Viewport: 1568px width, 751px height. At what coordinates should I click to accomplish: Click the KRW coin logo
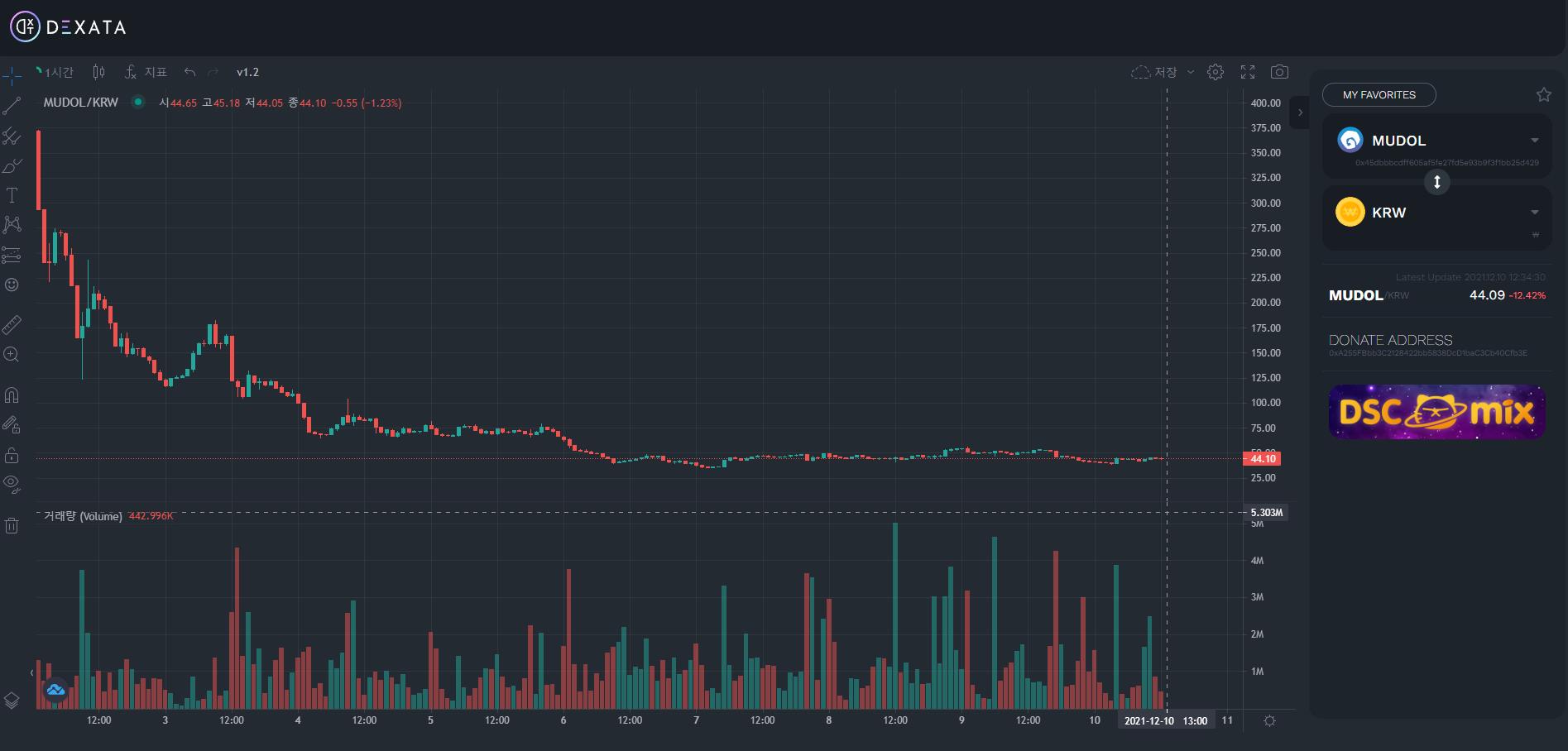pyautogui.click(x=1350, y=213)
